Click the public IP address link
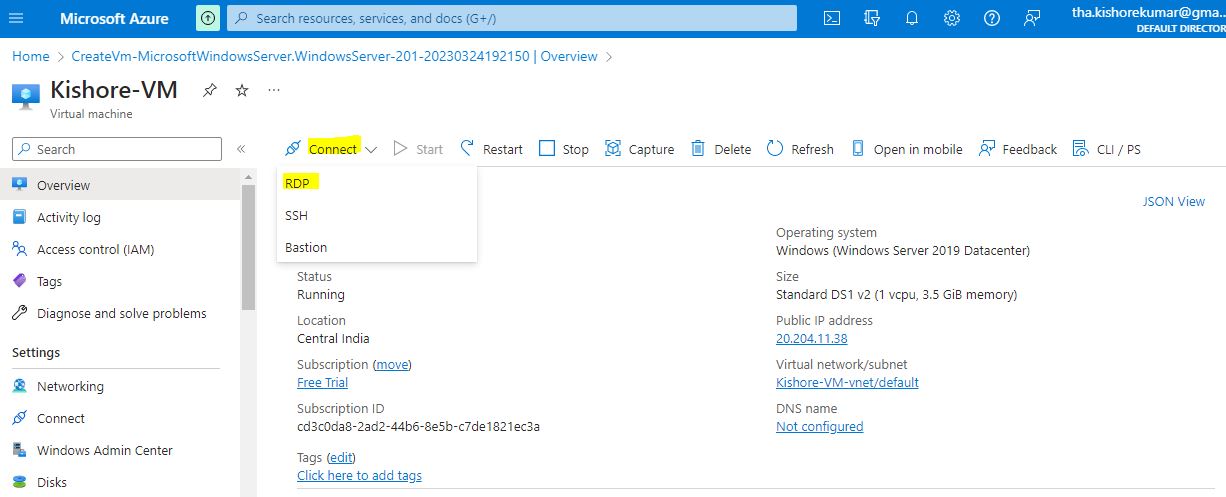The width and height of the screenshot is (1226, 497). click(x=811, y=338)
